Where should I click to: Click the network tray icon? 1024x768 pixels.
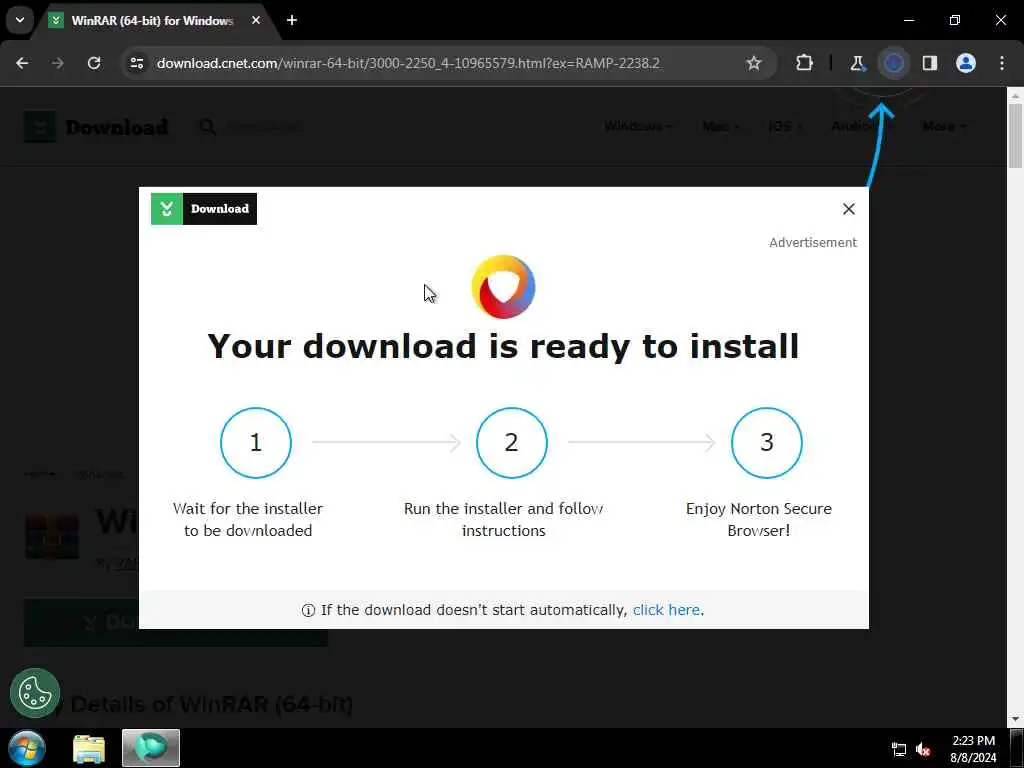899,750
